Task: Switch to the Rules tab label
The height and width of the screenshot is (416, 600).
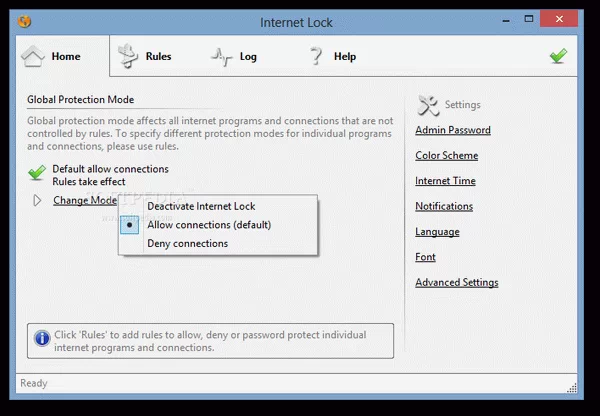Action: pyautogui.click(x=158, y=56)
